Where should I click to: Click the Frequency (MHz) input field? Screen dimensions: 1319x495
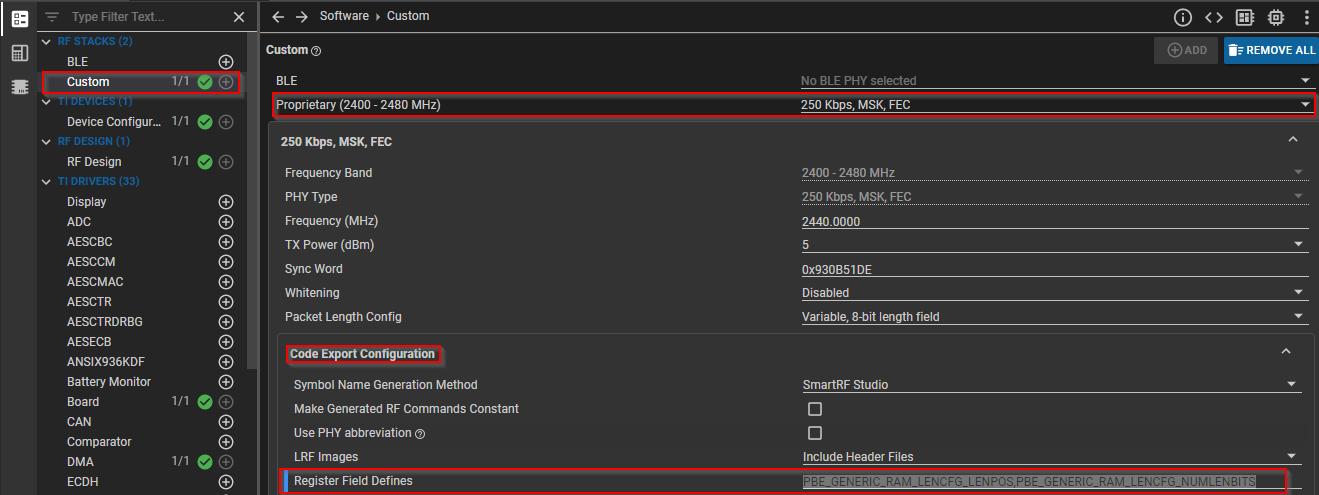point(1055,221)
